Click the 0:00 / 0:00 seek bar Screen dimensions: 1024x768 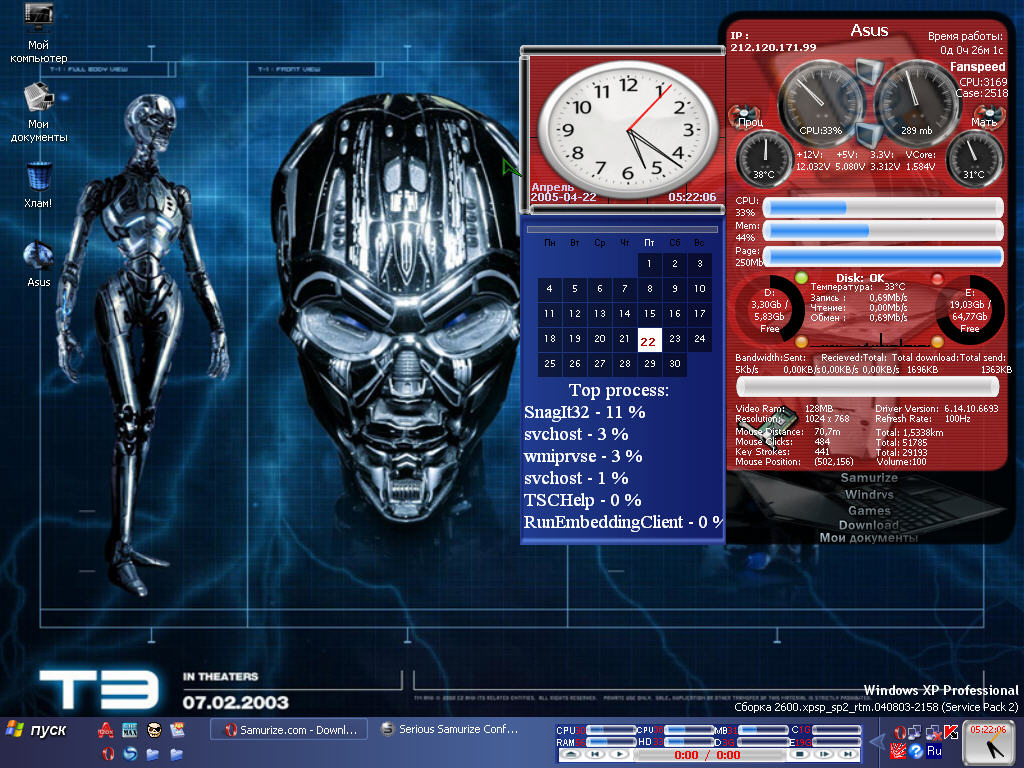710,755
